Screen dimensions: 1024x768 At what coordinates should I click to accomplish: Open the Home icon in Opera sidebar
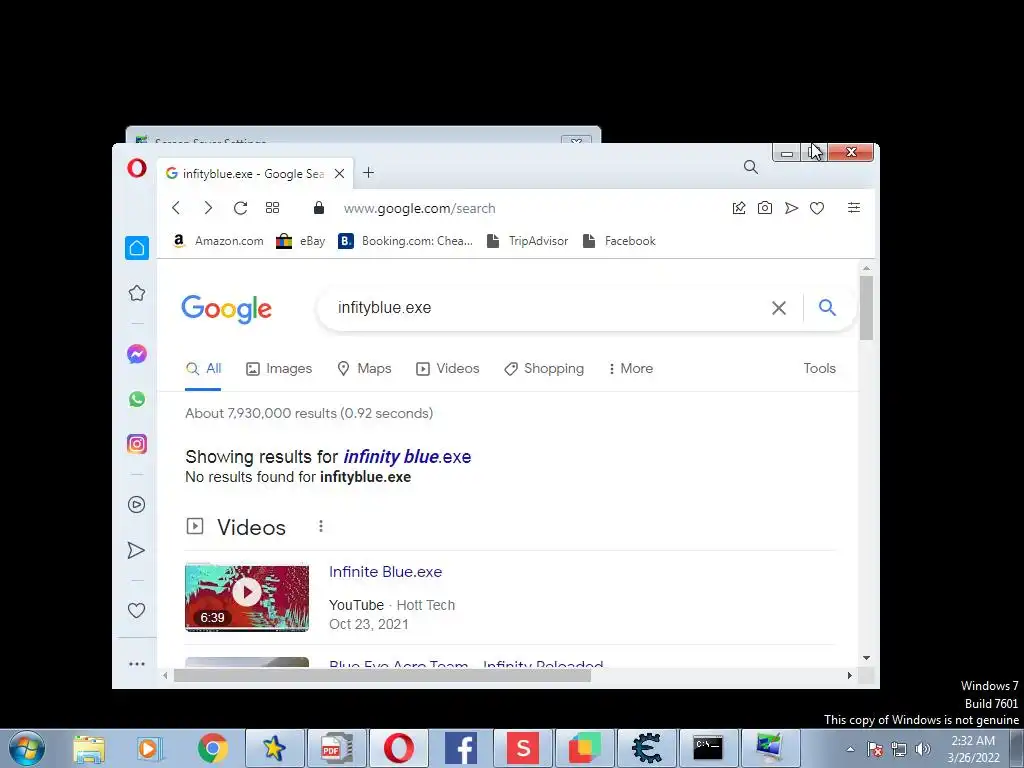coord(136,248)
